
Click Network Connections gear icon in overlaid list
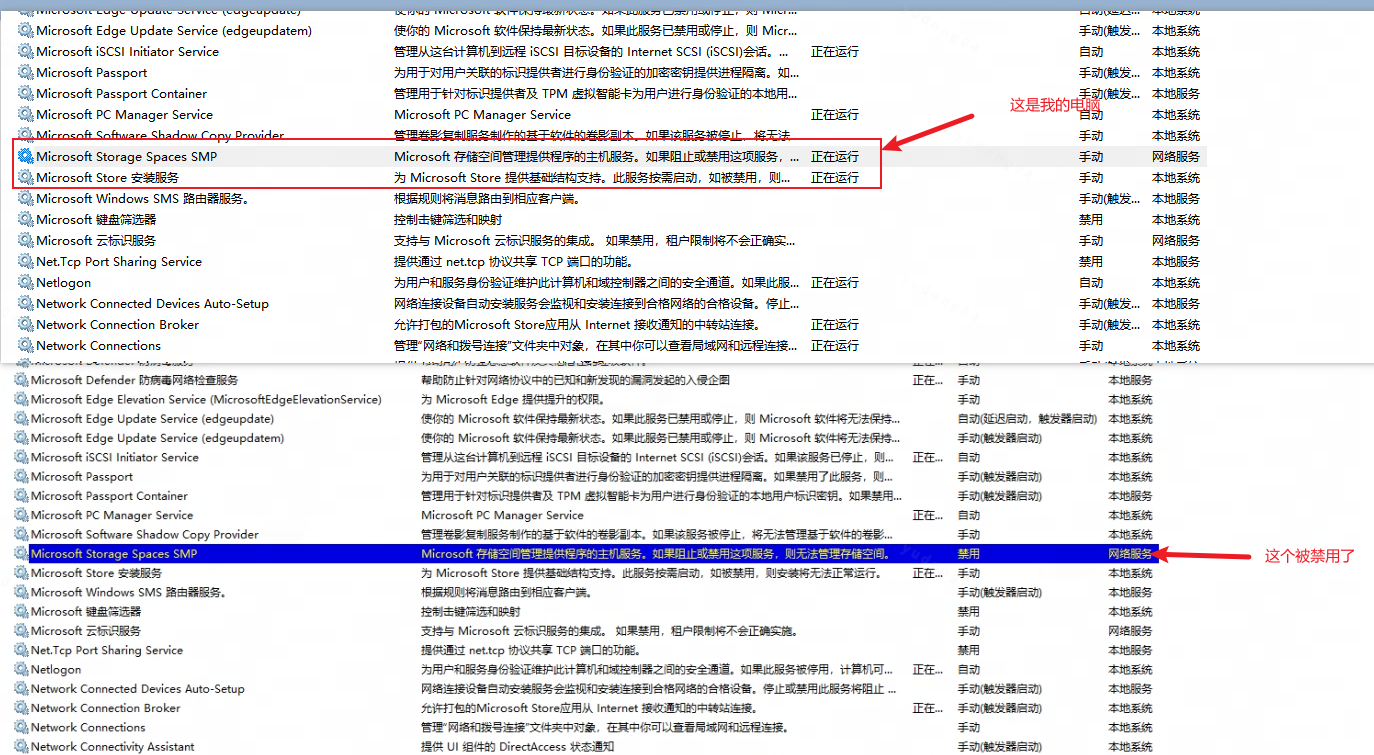click(26, 345)
